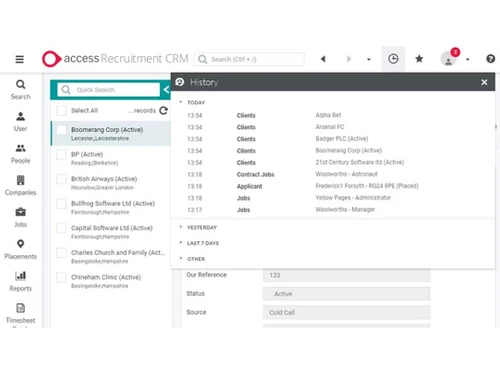The height and width of the screenshot is (375, 500).
Task: Click the History panel header icon
Action: click(x=180, y=82)
